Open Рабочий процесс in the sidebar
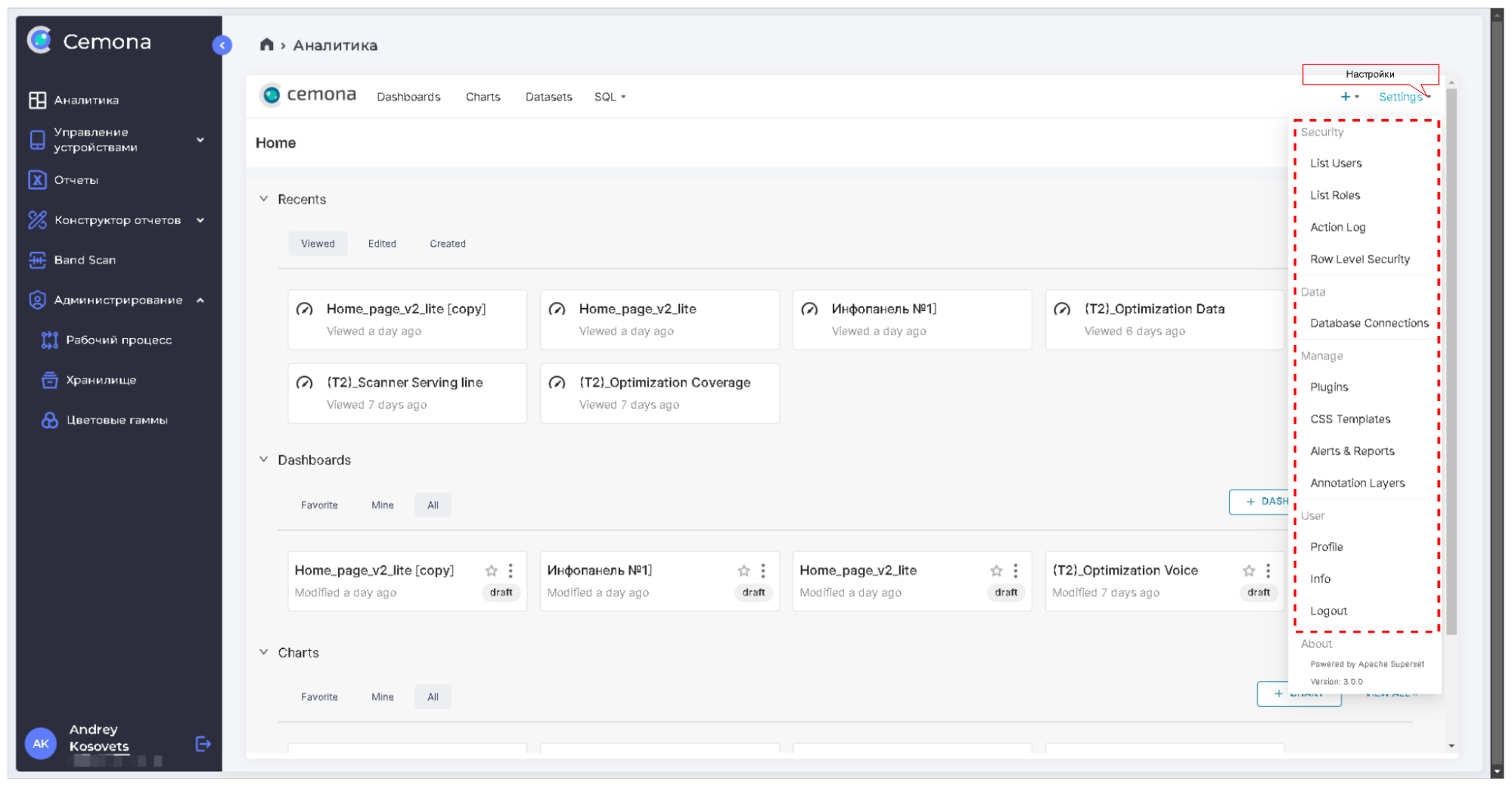1512x787 pixels. pyautogui.click(x=119, y=341)
